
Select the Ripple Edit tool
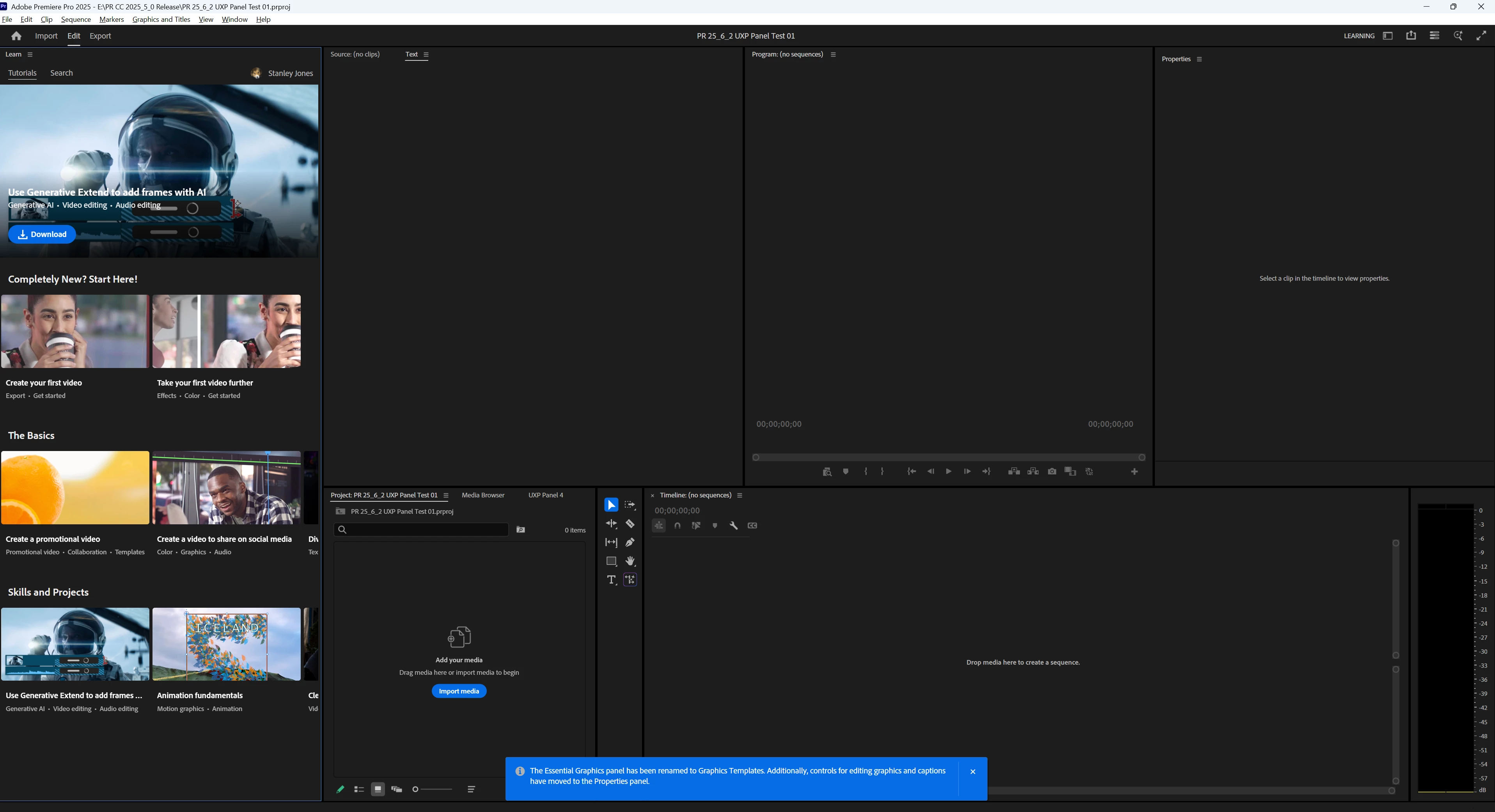611,524
